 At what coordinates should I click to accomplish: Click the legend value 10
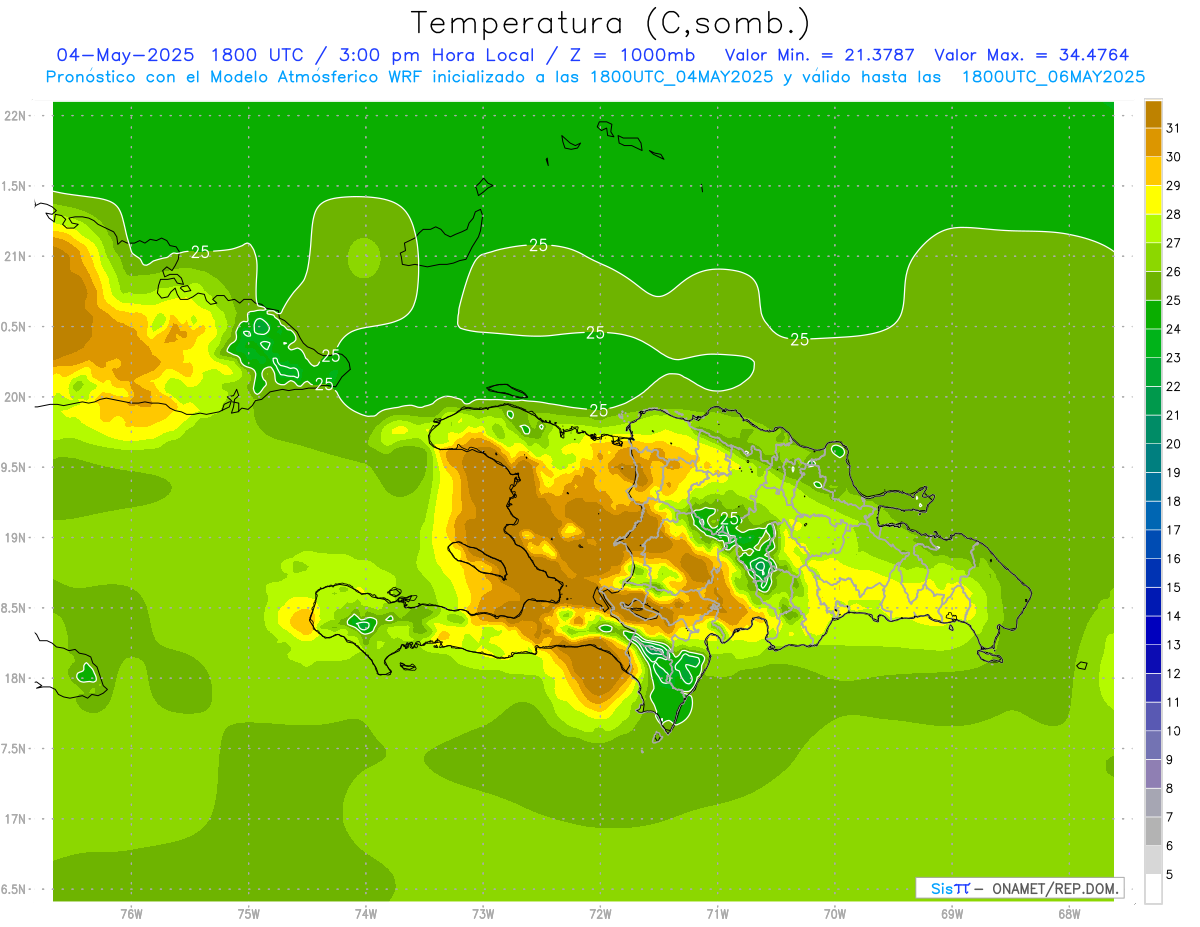point(1173,731)
